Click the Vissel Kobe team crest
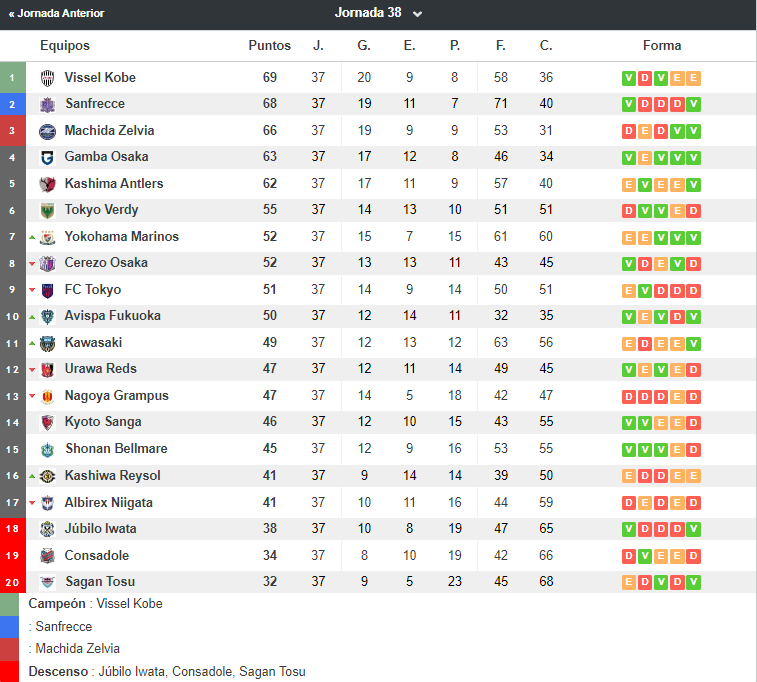757x682 pixels. click(47, 78)
